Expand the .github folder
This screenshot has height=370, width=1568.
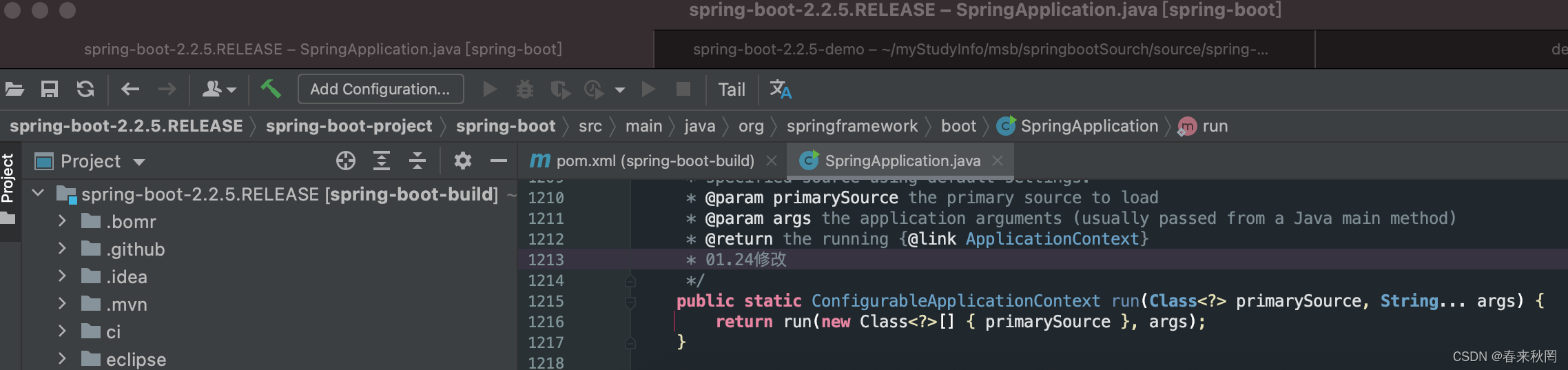pyautogui.click(x=62, y=249)
